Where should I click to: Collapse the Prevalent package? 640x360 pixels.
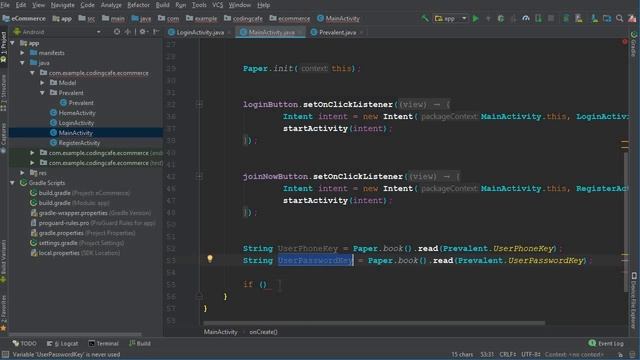(x=42, y=93)
